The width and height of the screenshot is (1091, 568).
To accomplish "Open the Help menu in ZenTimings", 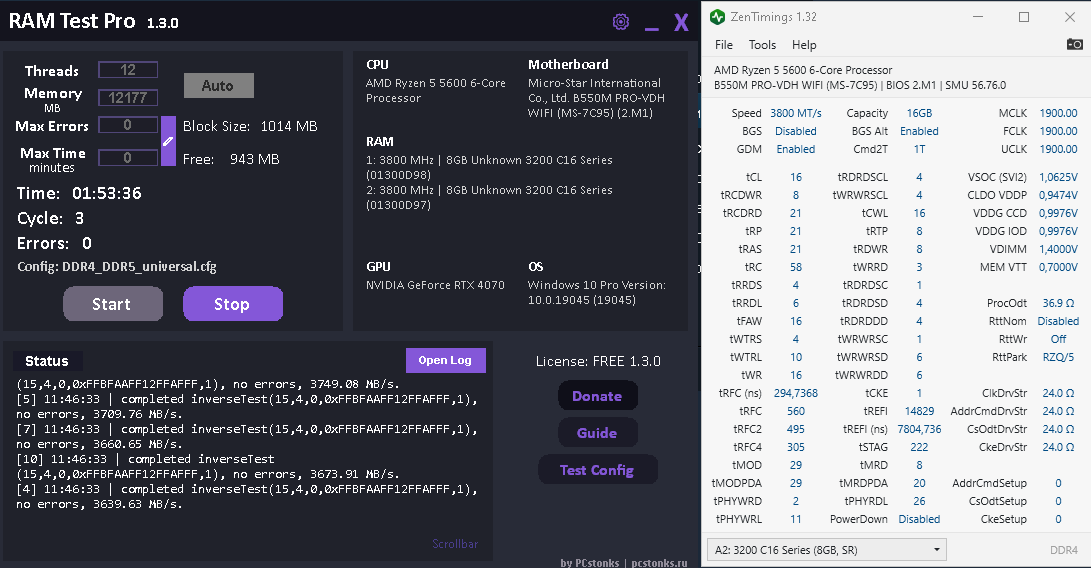I will (x=804, y=45).
